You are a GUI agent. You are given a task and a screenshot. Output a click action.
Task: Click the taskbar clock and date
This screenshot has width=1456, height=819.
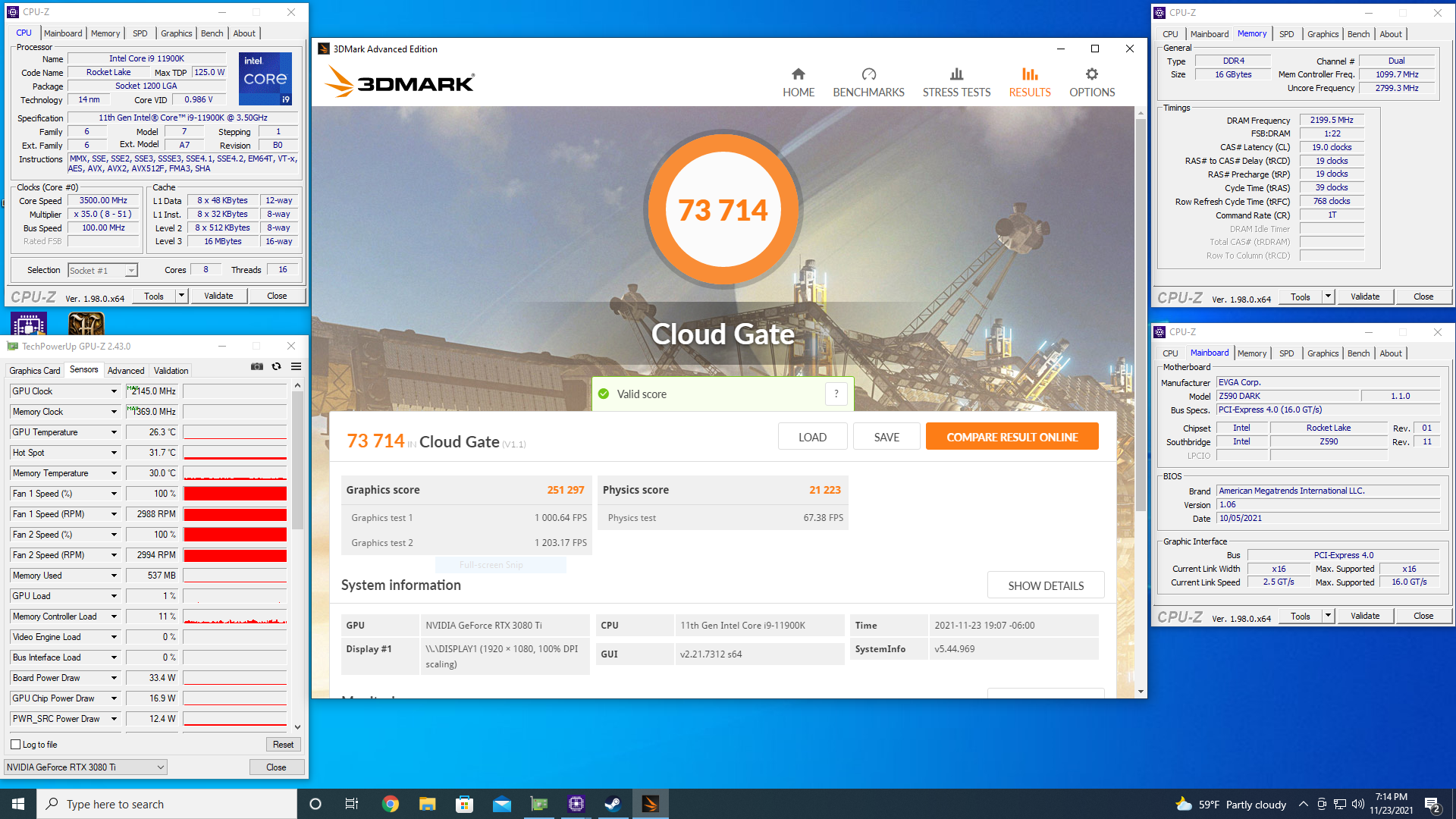coord(1391,804)
